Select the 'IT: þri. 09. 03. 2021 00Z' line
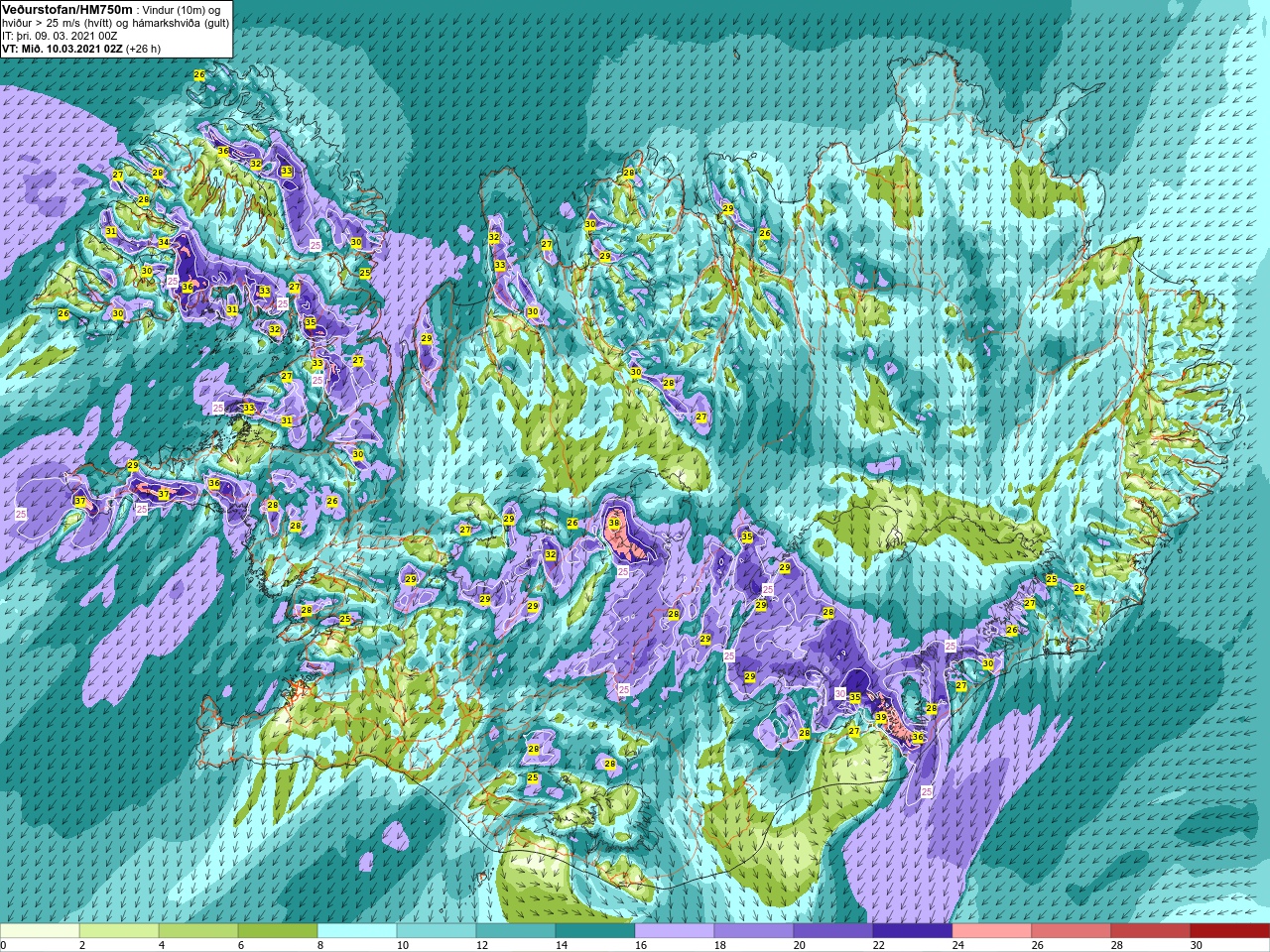Viewport: 1270px width, 952px height. point(61,36)
